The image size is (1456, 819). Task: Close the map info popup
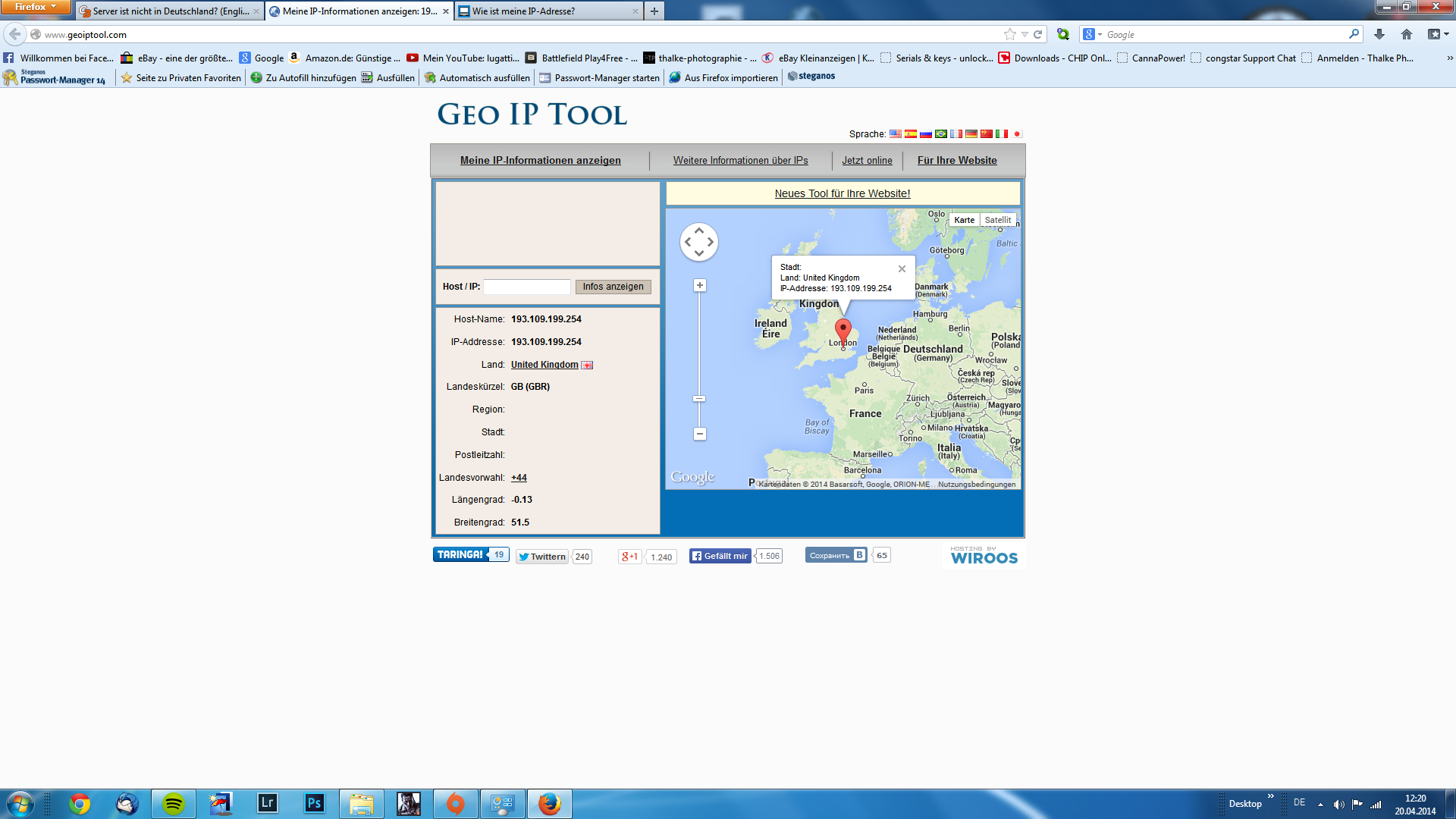point(902,268)
